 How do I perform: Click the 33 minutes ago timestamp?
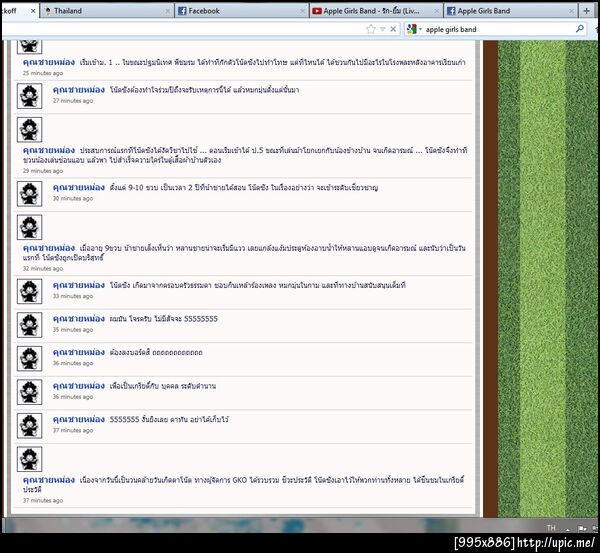[x=73, y=296]
